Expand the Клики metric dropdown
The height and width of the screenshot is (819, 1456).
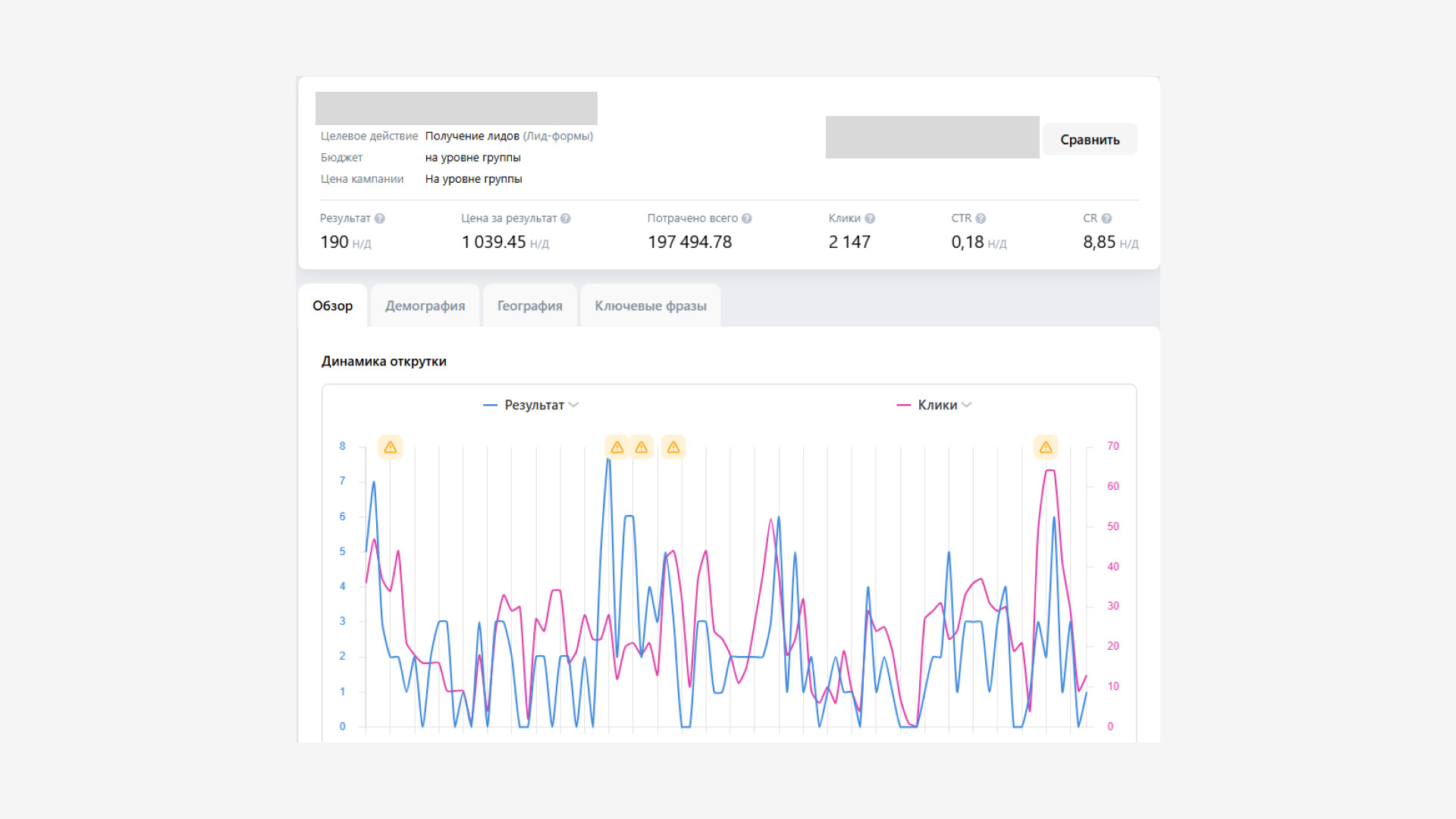(x=966, y=405)
